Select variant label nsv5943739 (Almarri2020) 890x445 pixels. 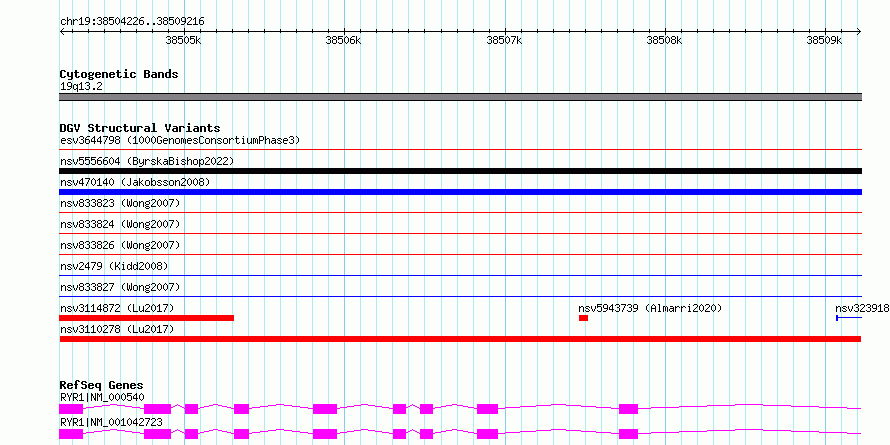(x=650, y=308)
